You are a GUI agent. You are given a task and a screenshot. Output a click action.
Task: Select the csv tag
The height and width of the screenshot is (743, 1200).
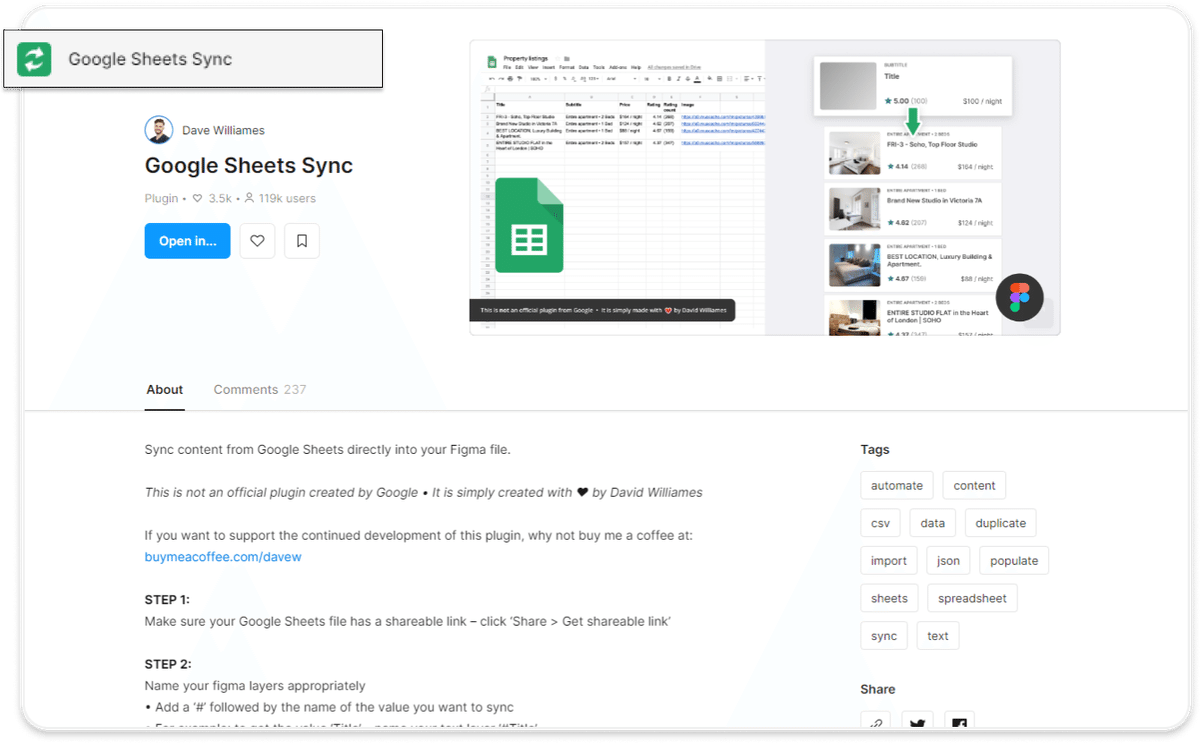click(x=880, y=523)
